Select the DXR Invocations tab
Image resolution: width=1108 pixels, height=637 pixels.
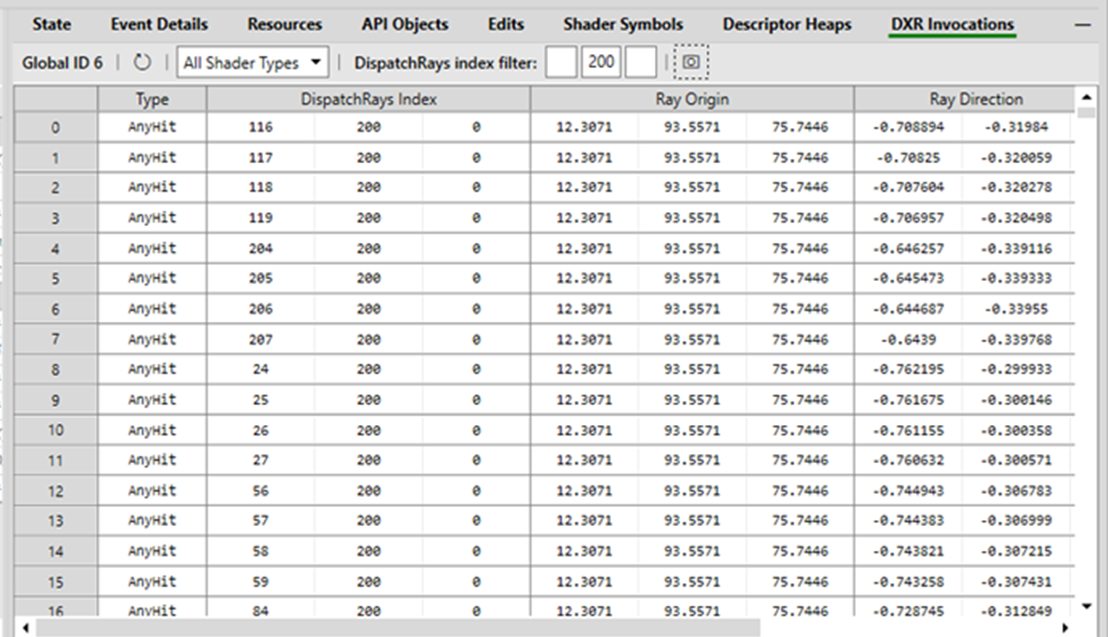coord(953,25)
